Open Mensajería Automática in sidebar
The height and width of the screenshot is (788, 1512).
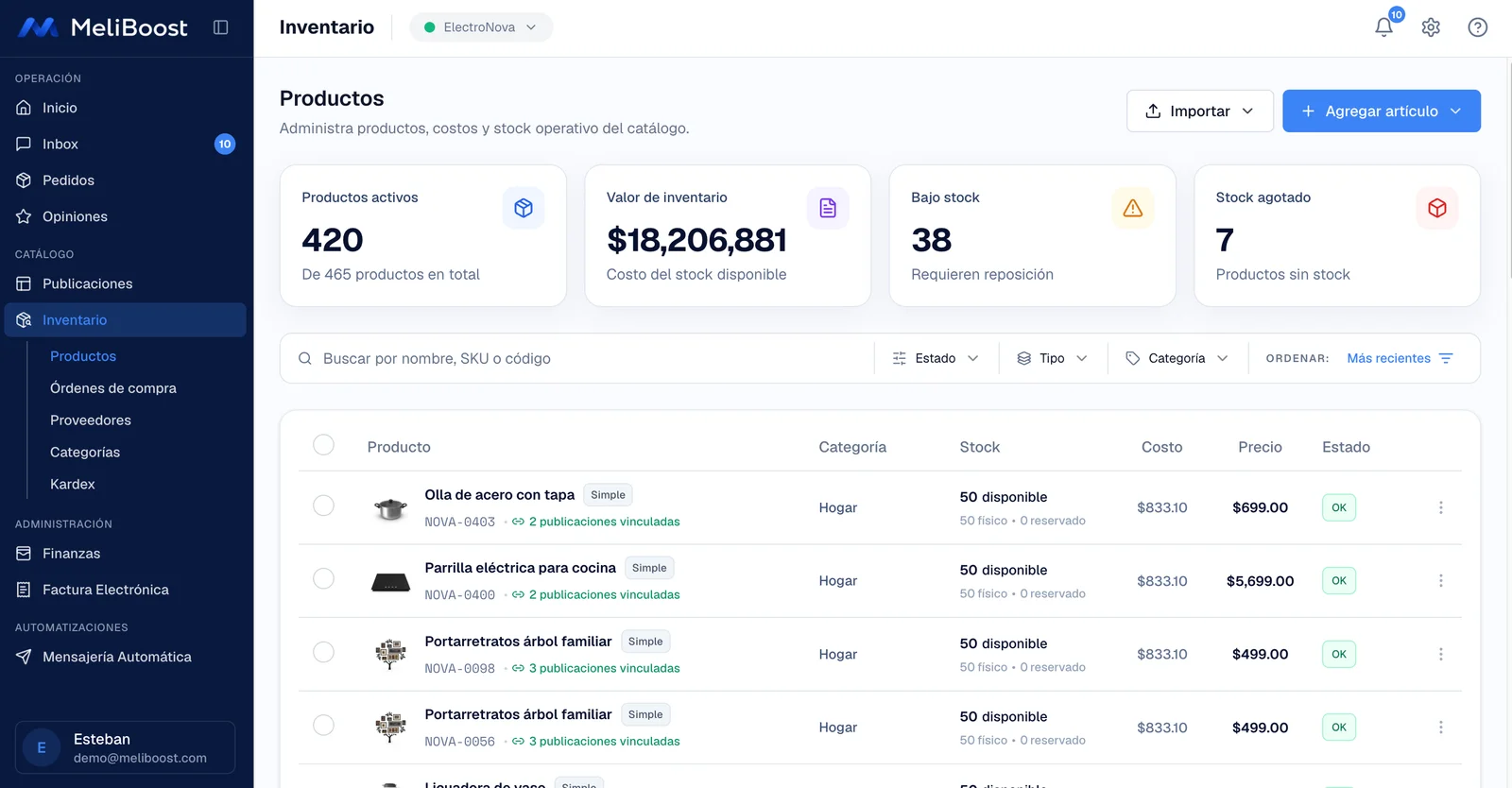125,657
